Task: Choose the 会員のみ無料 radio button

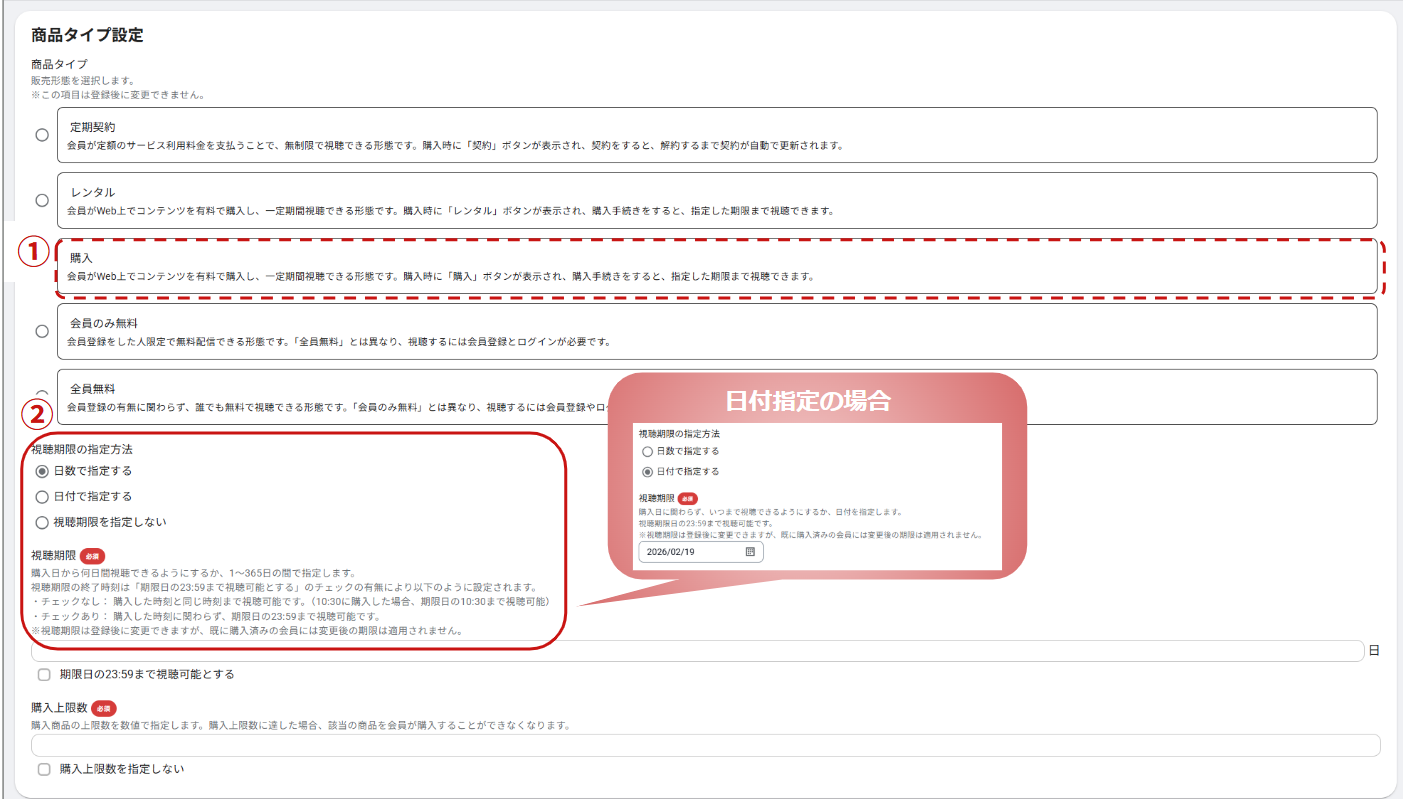Action: [x=42, y=331]
